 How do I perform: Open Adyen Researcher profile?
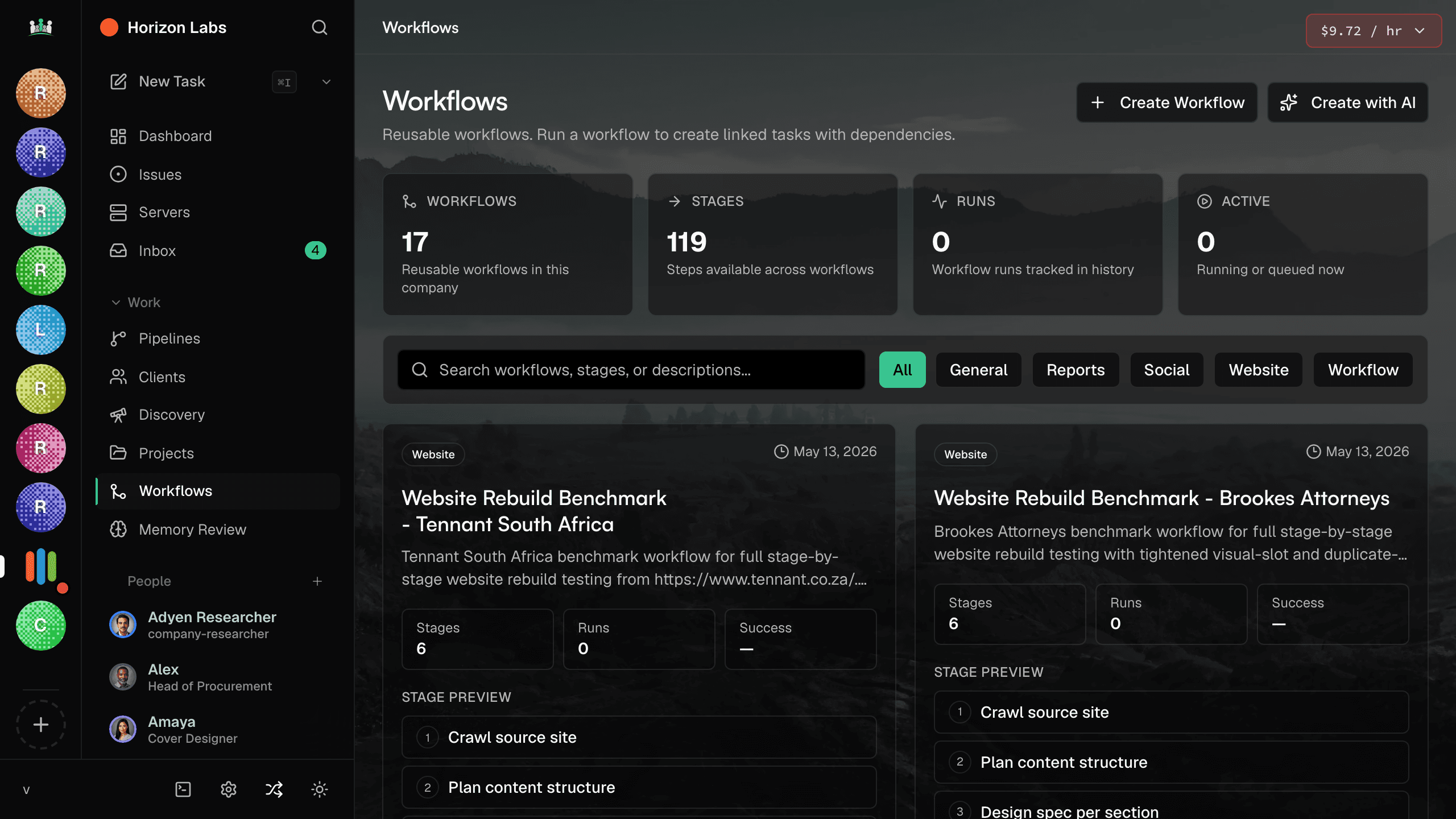(x=218, y=624)
